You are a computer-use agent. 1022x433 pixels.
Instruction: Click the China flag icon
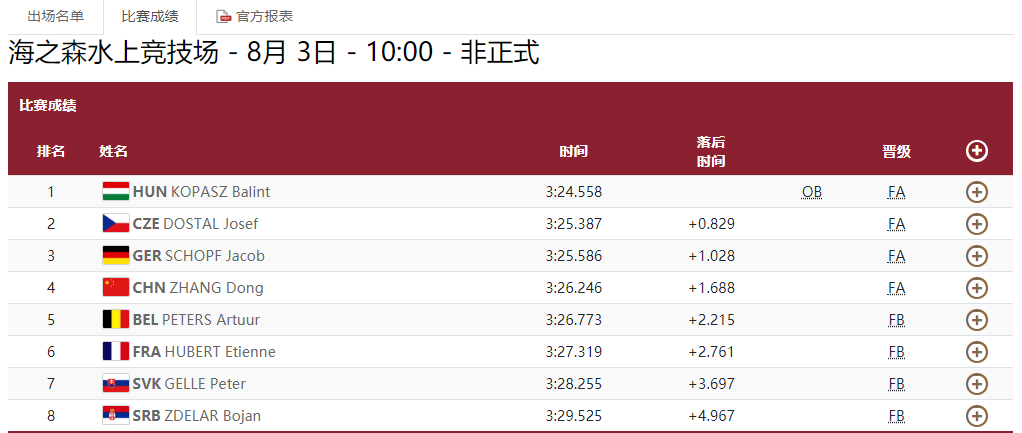pyautogui.click(x=116, y=288)
